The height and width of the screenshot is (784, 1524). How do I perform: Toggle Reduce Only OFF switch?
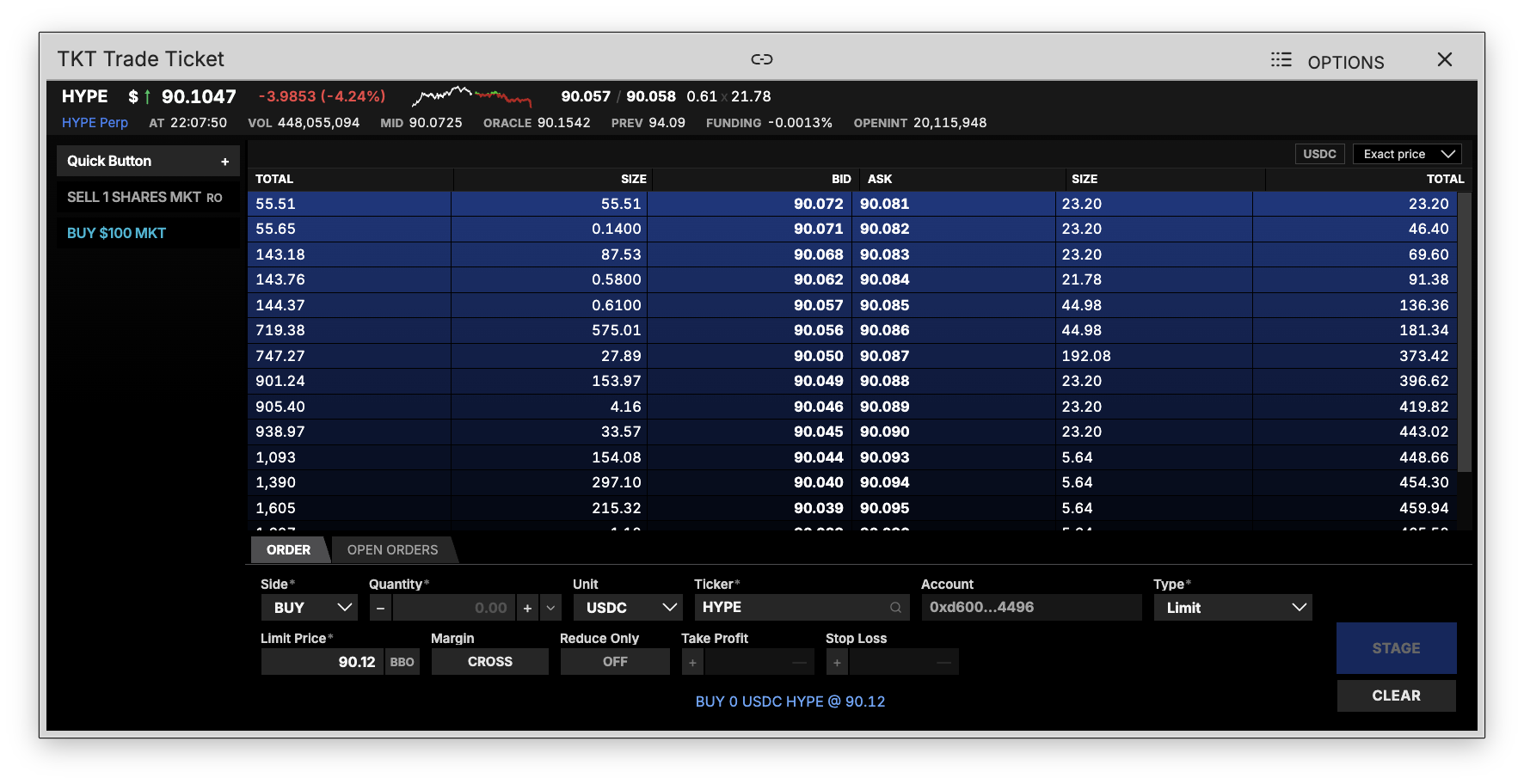(615, 662)
